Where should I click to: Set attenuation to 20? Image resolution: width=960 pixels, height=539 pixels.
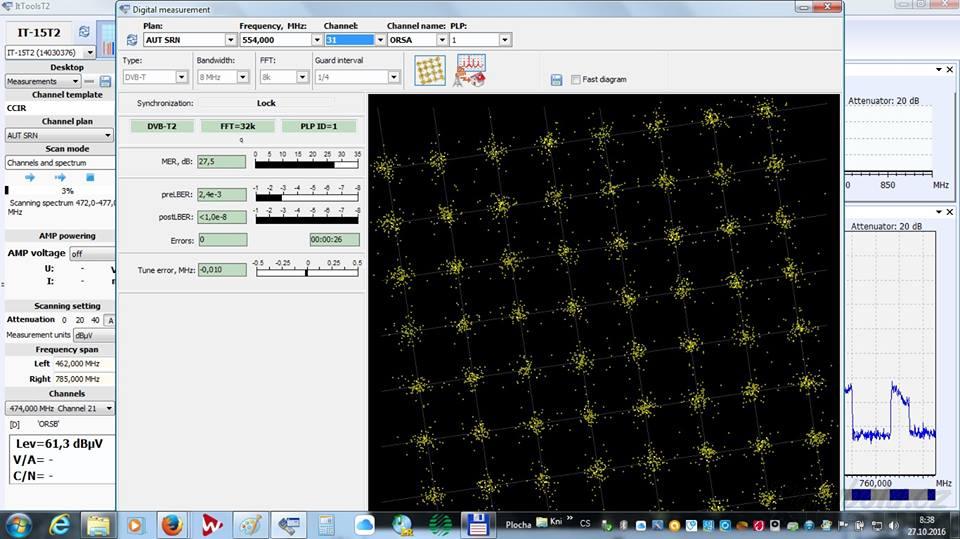[x=80, y=320]
